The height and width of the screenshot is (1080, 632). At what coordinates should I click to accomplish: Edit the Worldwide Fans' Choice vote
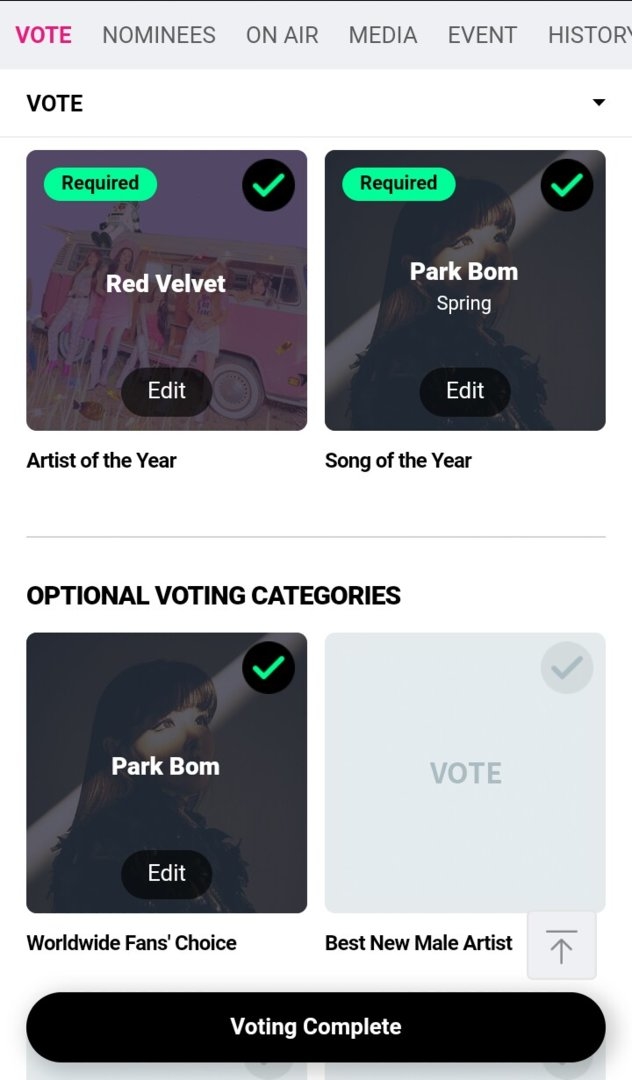(x=167, y=873)
